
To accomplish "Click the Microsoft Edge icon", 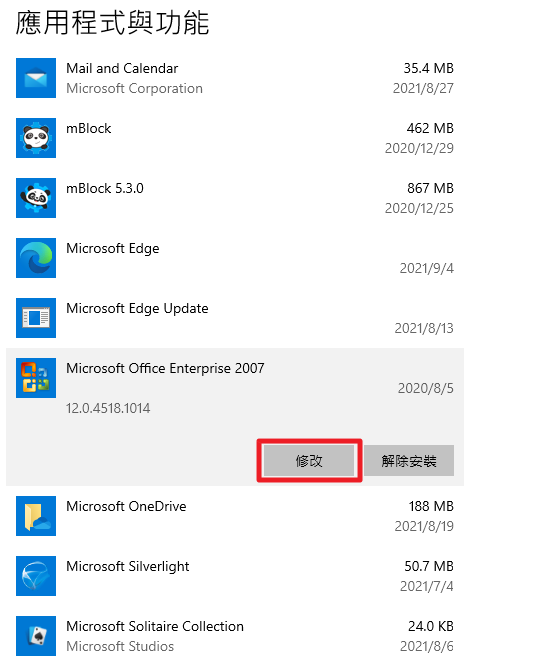I will pyautogui.click(x=36, y=258).
